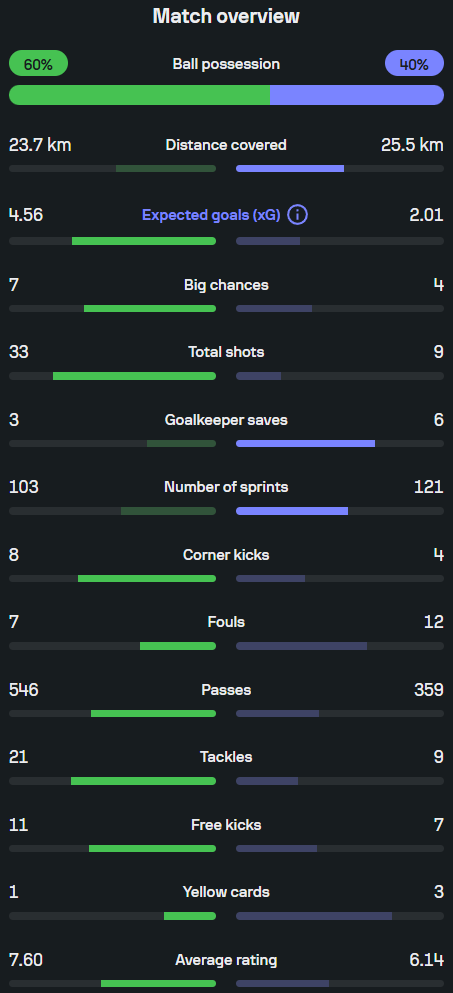
Task: Open the Expected goals (xG) link
Action: tap(211, 215)
